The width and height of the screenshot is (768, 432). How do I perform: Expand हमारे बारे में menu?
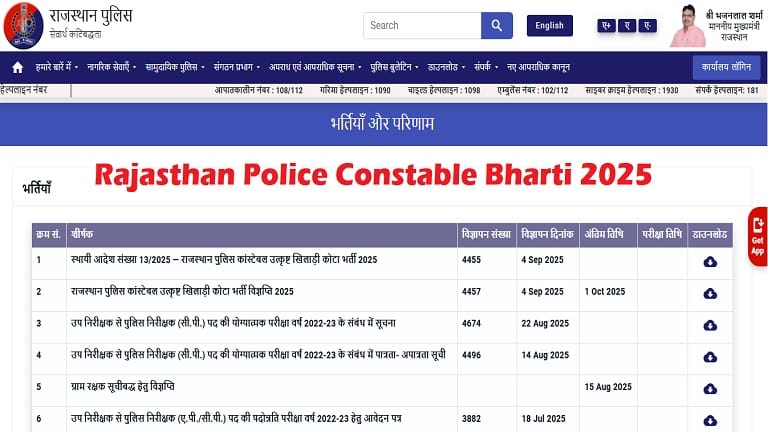[x=56, y=67]
